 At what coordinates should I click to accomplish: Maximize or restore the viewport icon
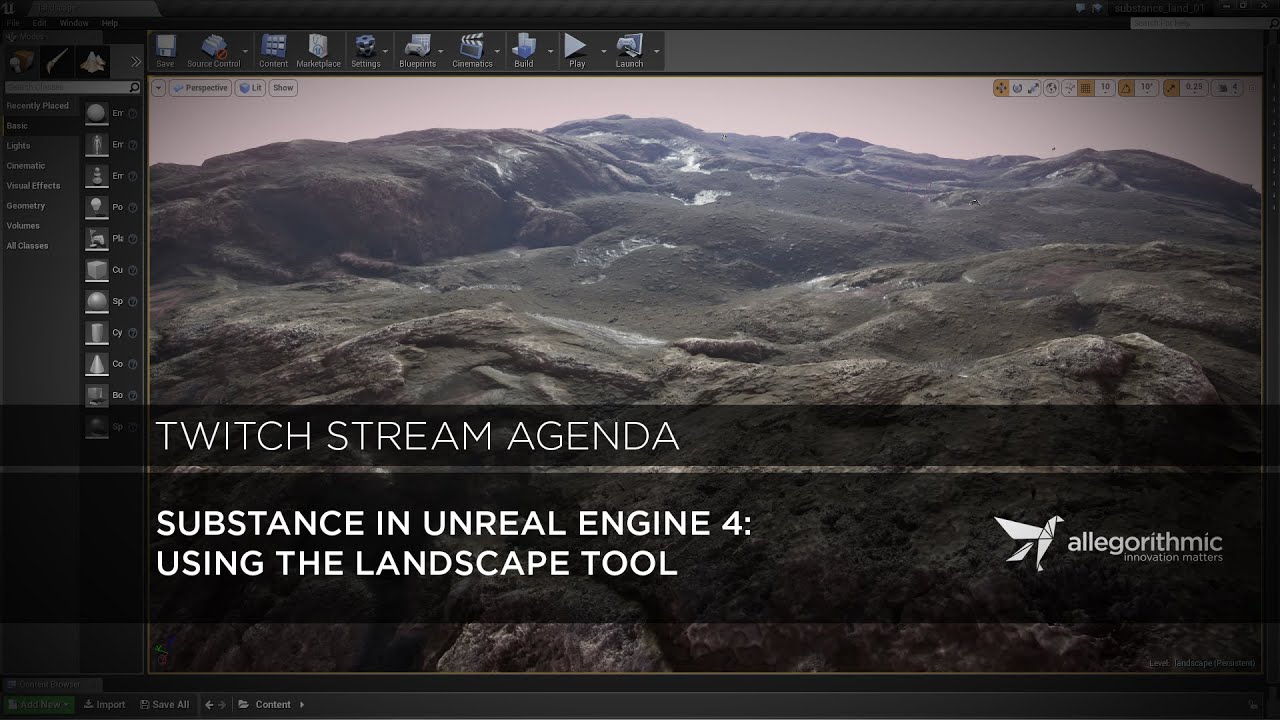click(x=1253, y=88)
